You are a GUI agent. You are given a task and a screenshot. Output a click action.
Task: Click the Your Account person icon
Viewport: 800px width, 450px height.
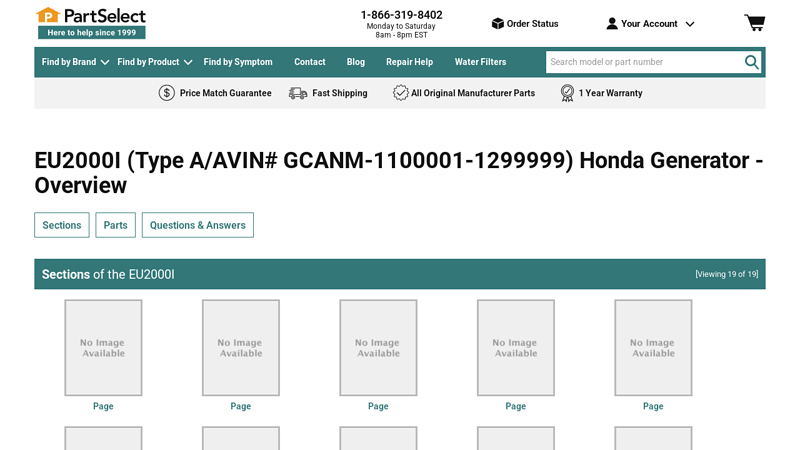tap(612, 24)
